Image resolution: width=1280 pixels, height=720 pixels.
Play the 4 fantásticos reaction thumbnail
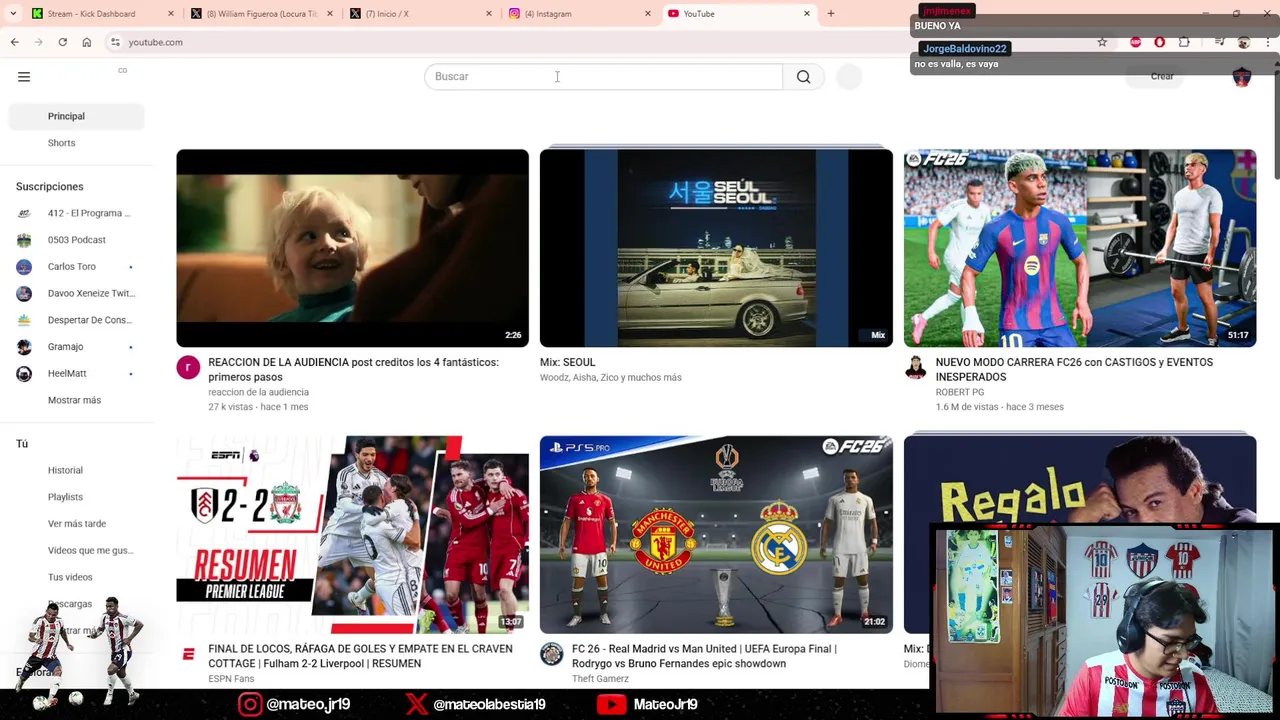click(352, 248)
